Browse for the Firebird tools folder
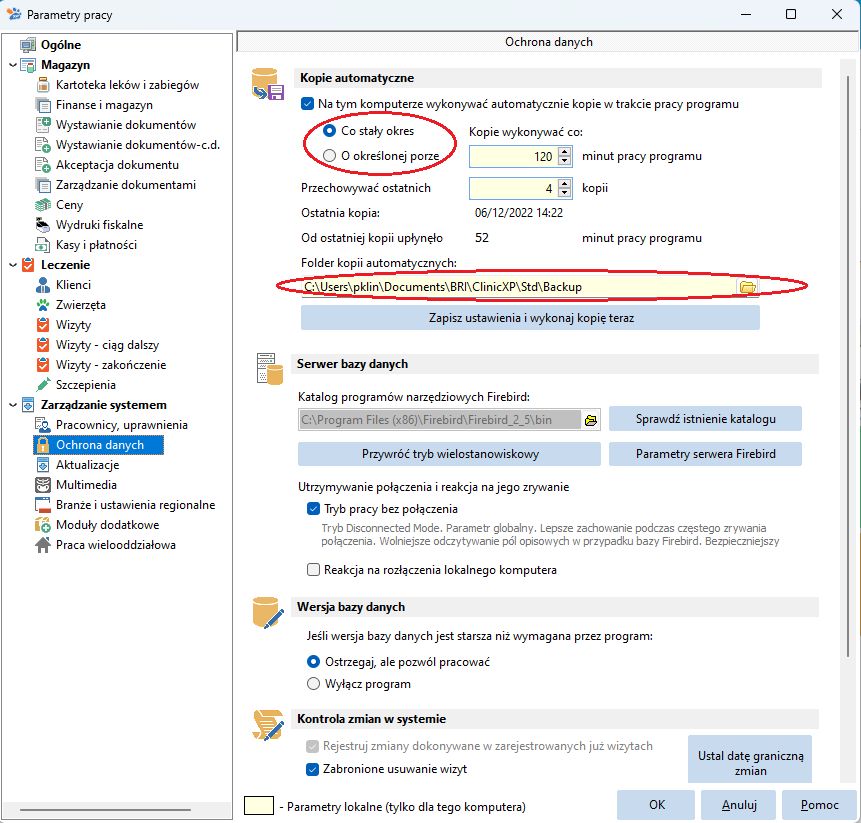 click(591, 420)
